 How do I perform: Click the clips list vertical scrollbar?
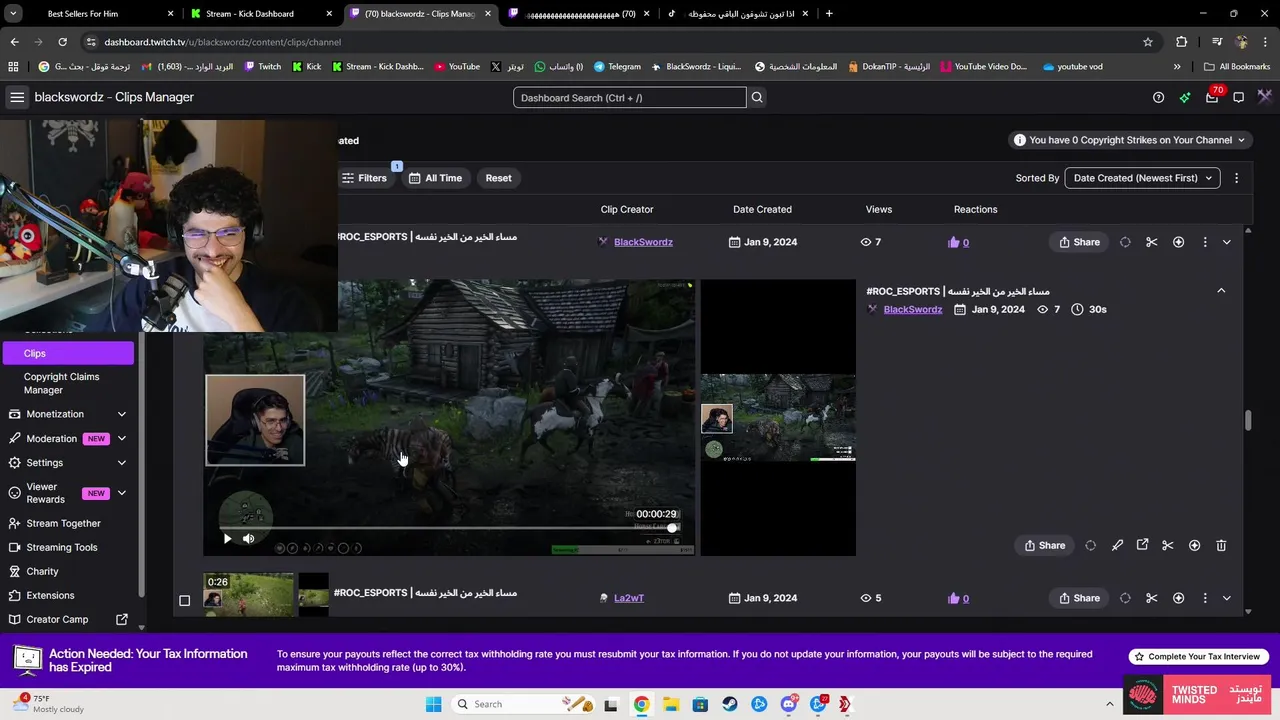(1248, 420)
